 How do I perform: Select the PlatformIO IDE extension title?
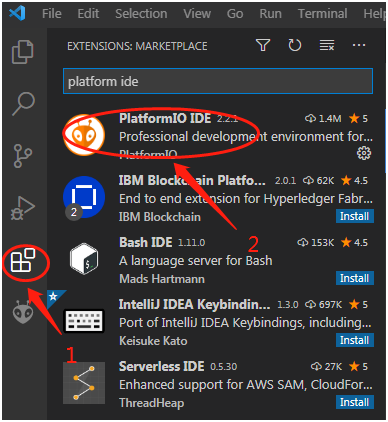coord(165,118)
